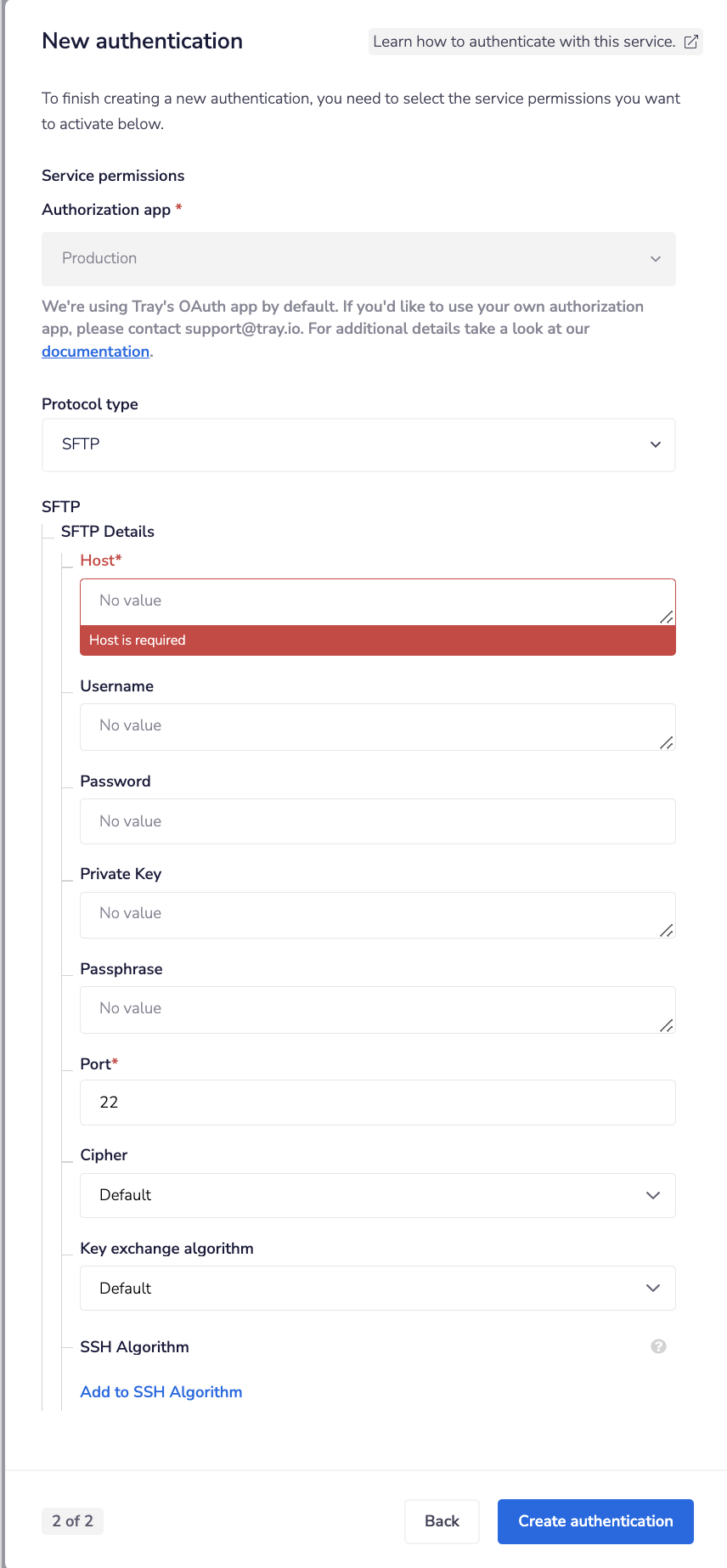Open the documentation link
The image size is (727, 1568).
coord(95,351)
